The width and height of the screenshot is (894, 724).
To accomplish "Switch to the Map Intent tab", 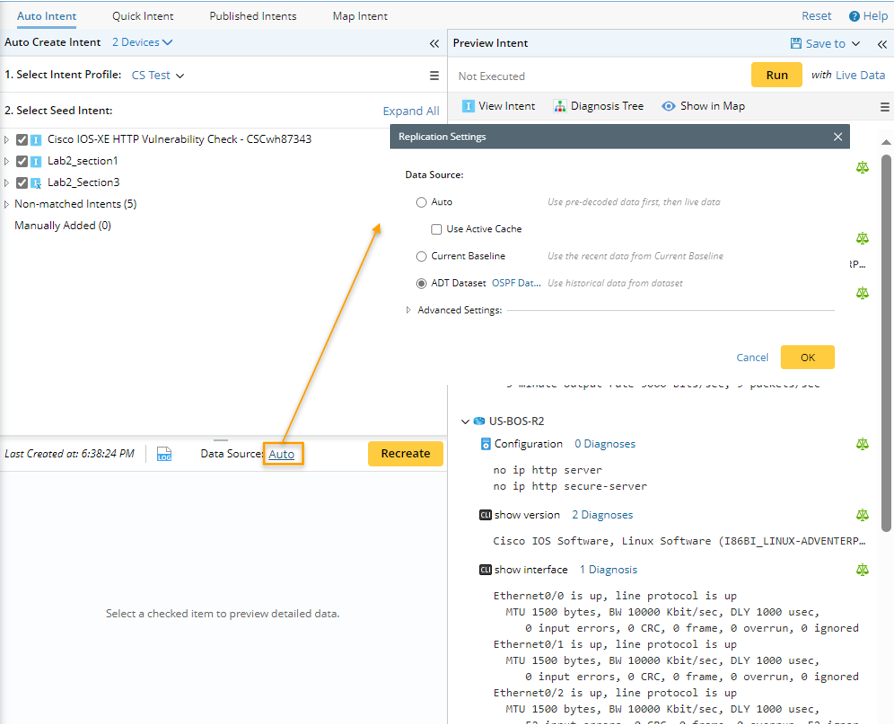I will [x=360, y=16].
